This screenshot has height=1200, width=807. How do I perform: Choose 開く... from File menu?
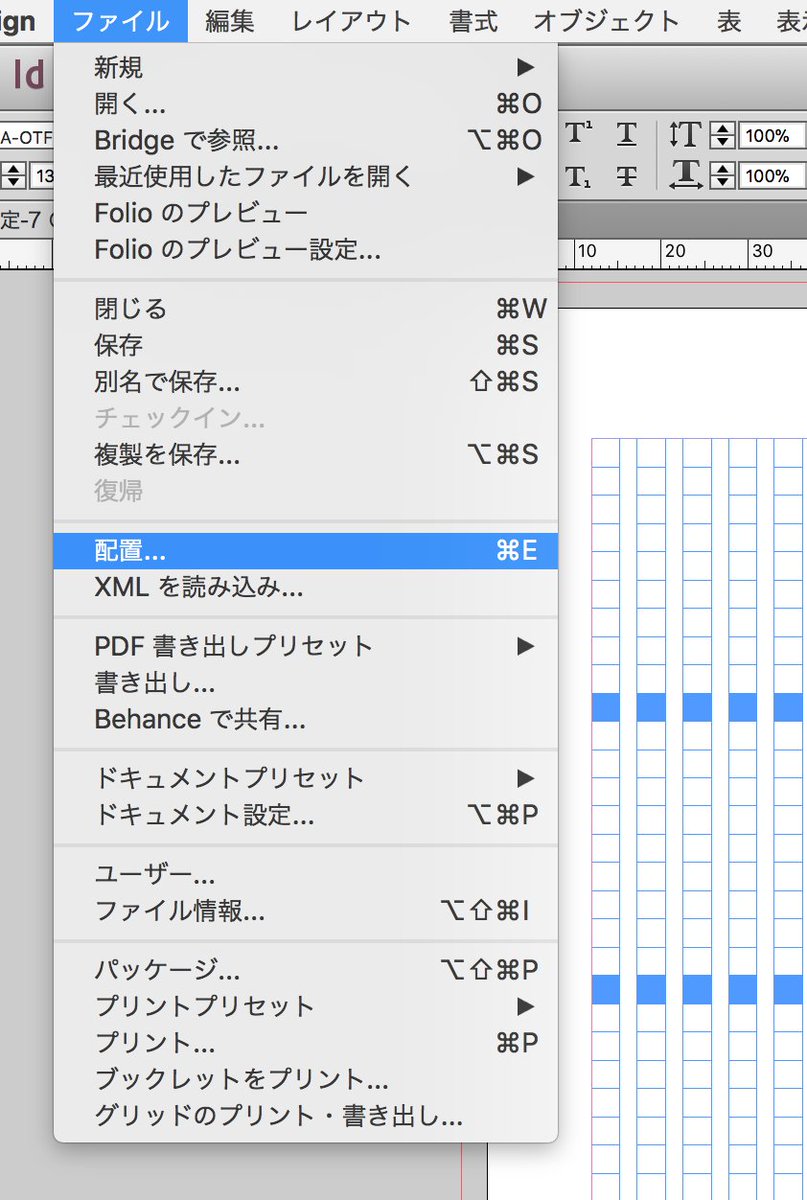coord(306,104)
